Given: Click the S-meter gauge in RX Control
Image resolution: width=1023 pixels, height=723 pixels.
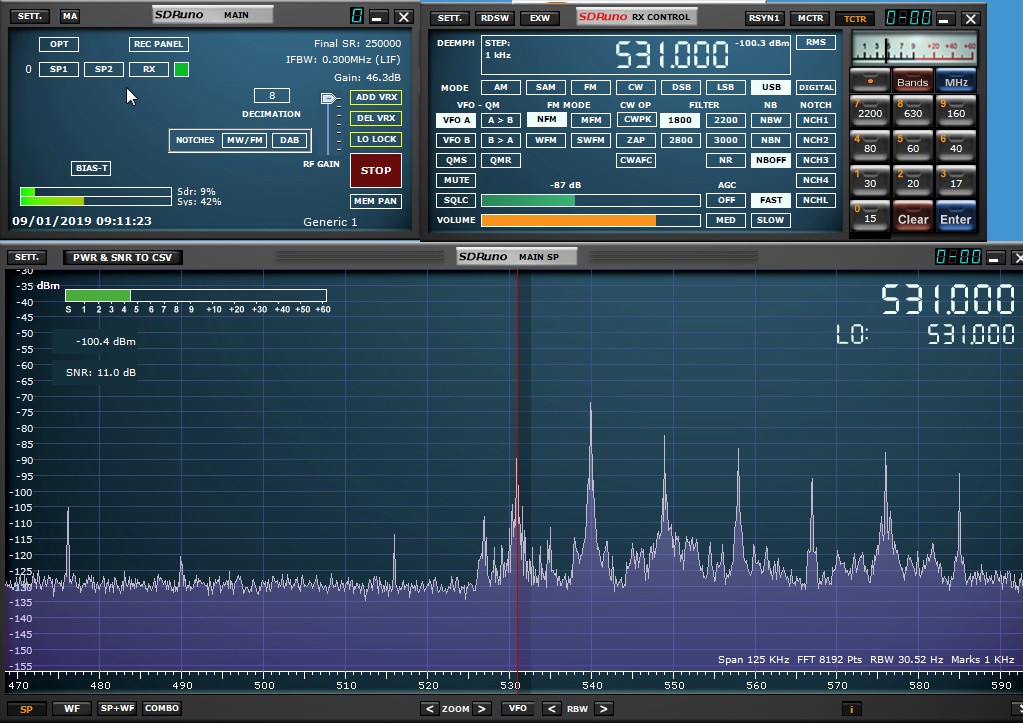Looking at the screenshot, I should click(914, 48).
